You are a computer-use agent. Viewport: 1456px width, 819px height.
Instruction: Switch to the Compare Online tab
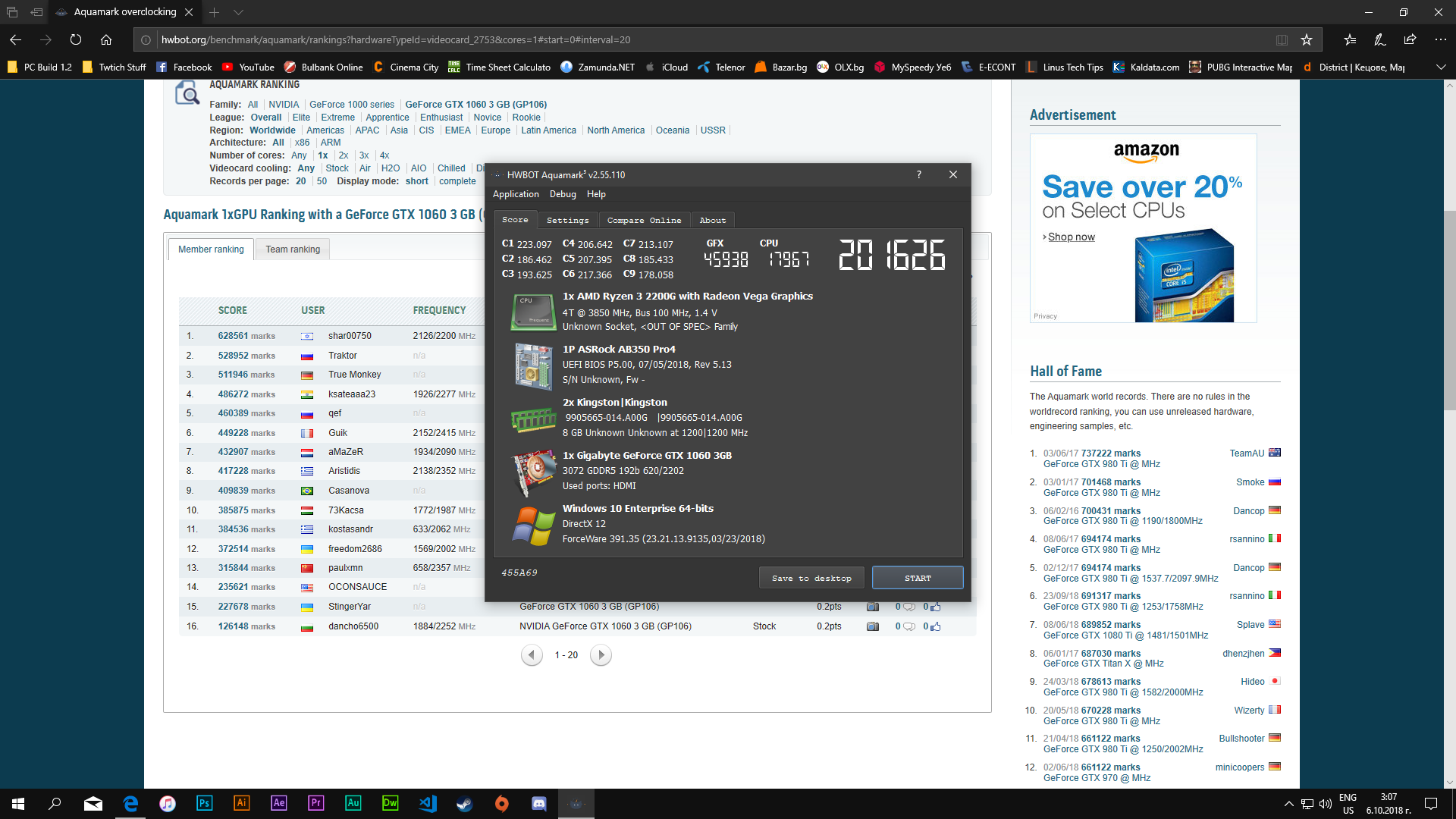pyautogui.click(x=644, y=220)
